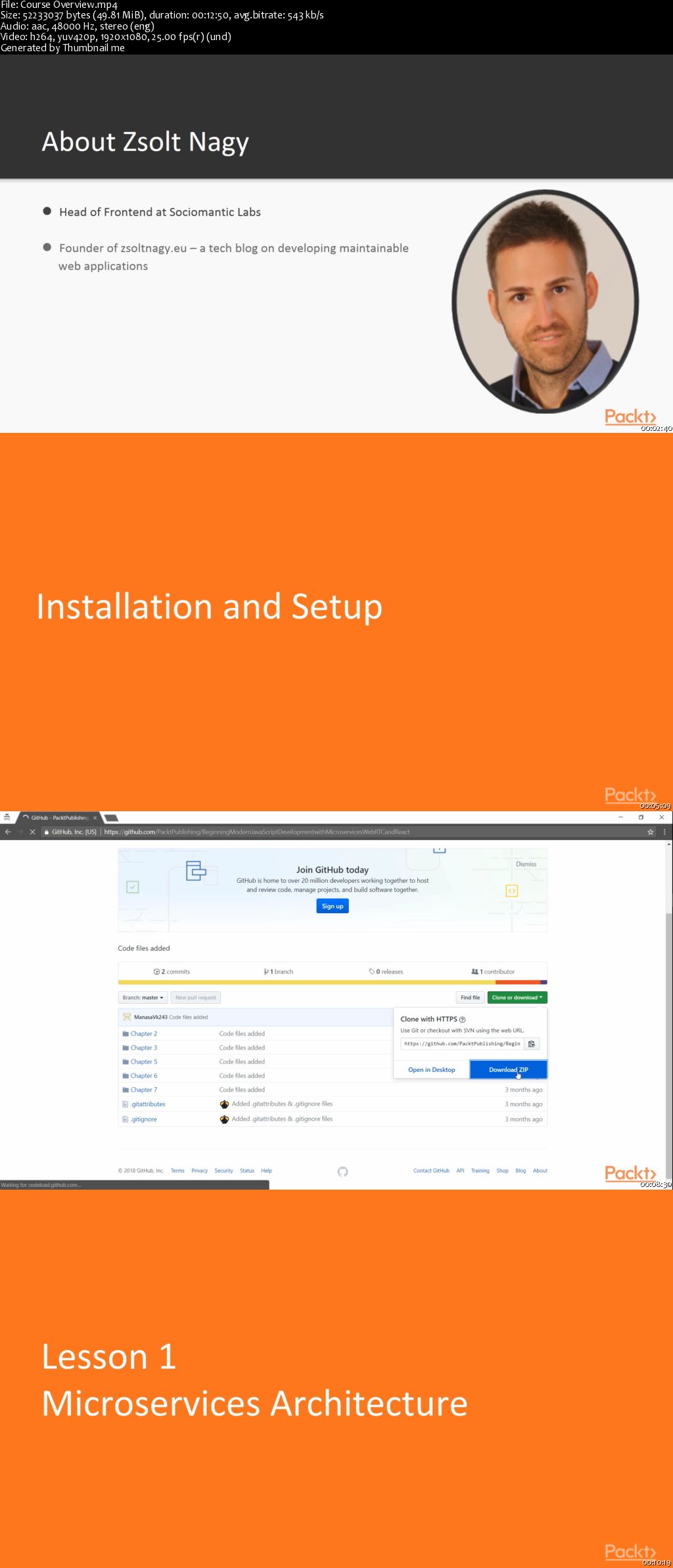Open the Chapter 3 folder
The height and width of the screenshot is (1568, 673).
click(x=143, y=1048)
